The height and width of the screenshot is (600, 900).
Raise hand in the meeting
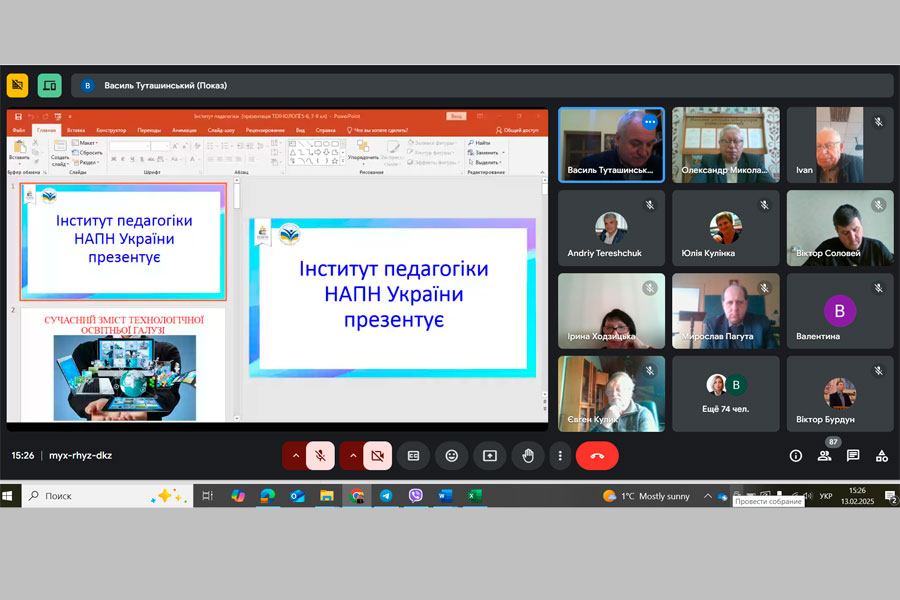528,456
